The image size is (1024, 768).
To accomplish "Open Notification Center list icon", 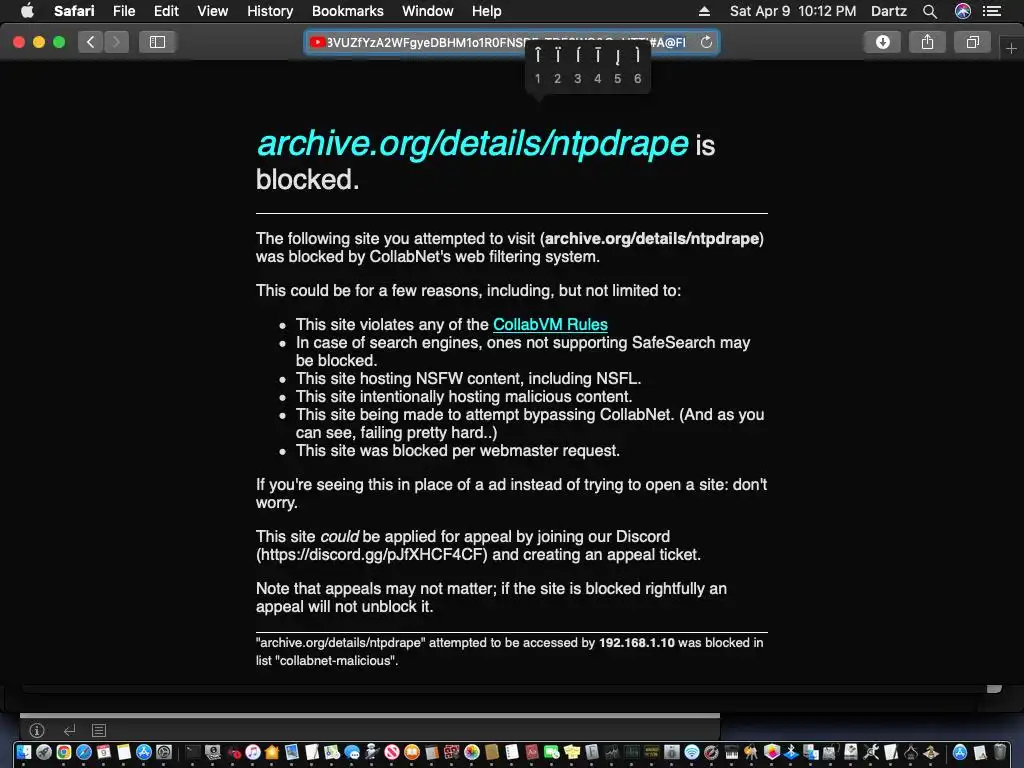I will tap(992, 11).
